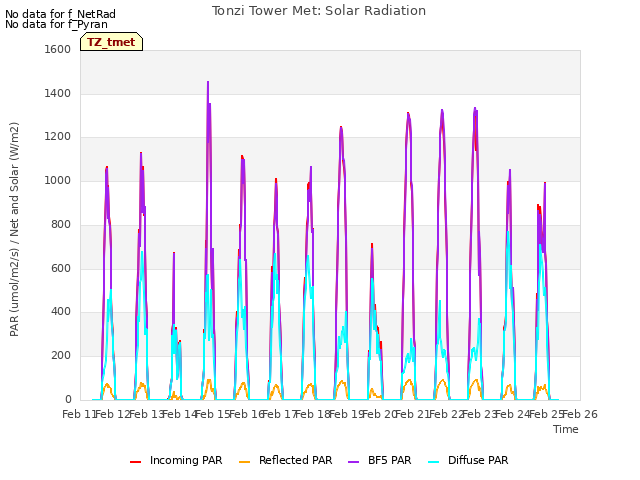The image size is (640, 480).
Task: Click the Feb 11 x-axis tick label
Action: tap(79, 414)
